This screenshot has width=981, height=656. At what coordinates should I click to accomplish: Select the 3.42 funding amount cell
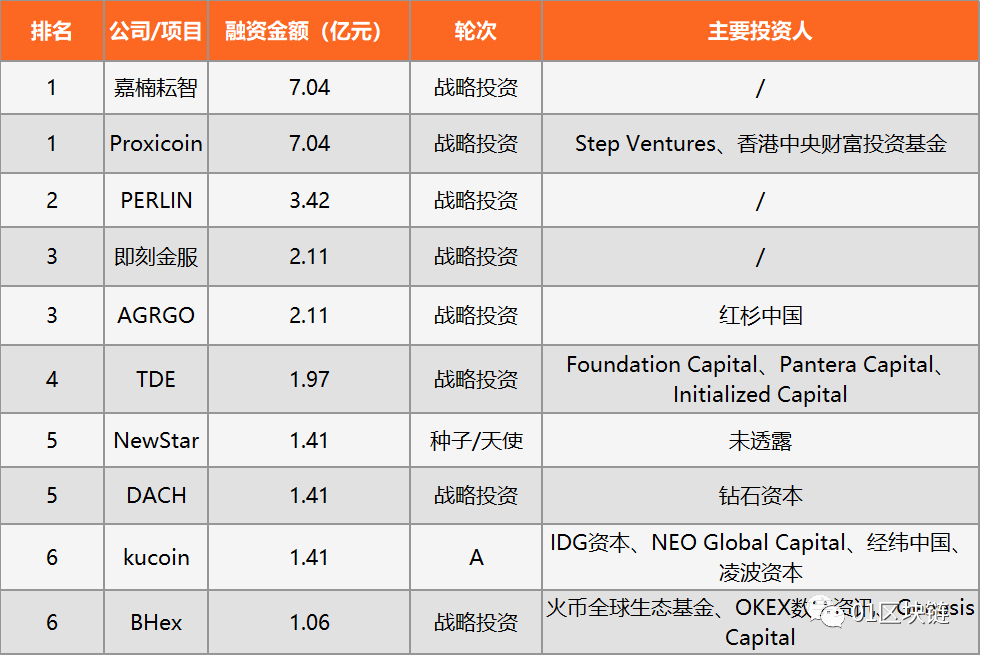[309, 200]
